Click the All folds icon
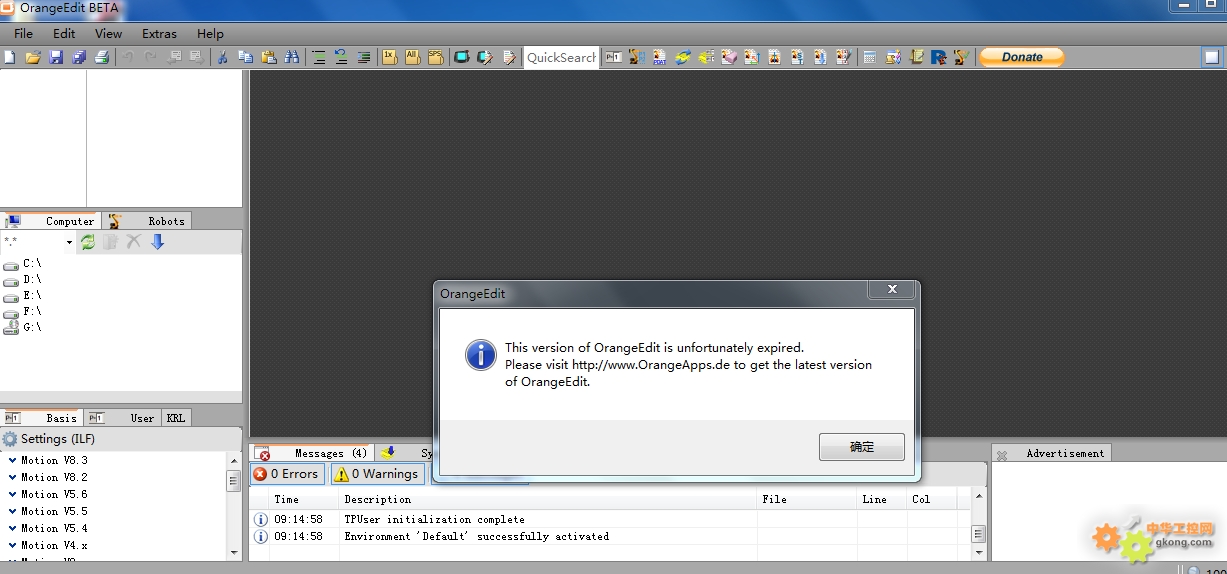Screen dimensions: 1227x574 (x=412, y=57)
